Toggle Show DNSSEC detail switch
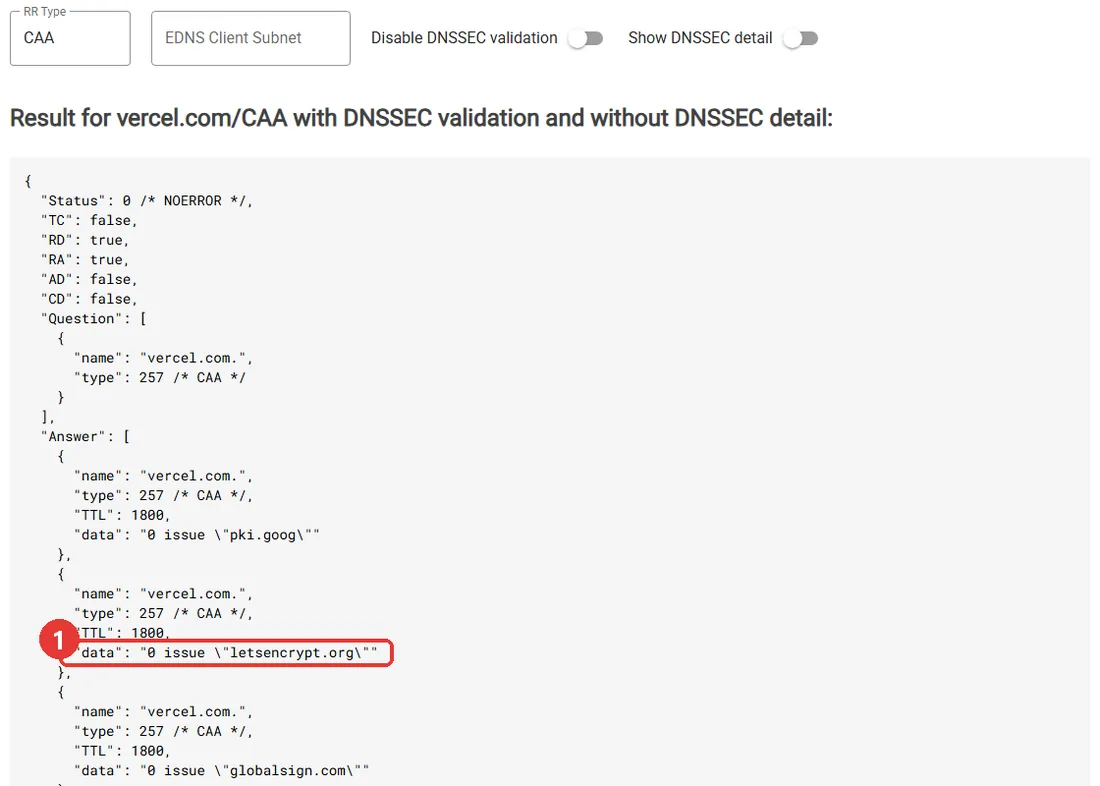Image resolution: width=1100 pixels, height=786 pixels. click(x=801, y=39)
